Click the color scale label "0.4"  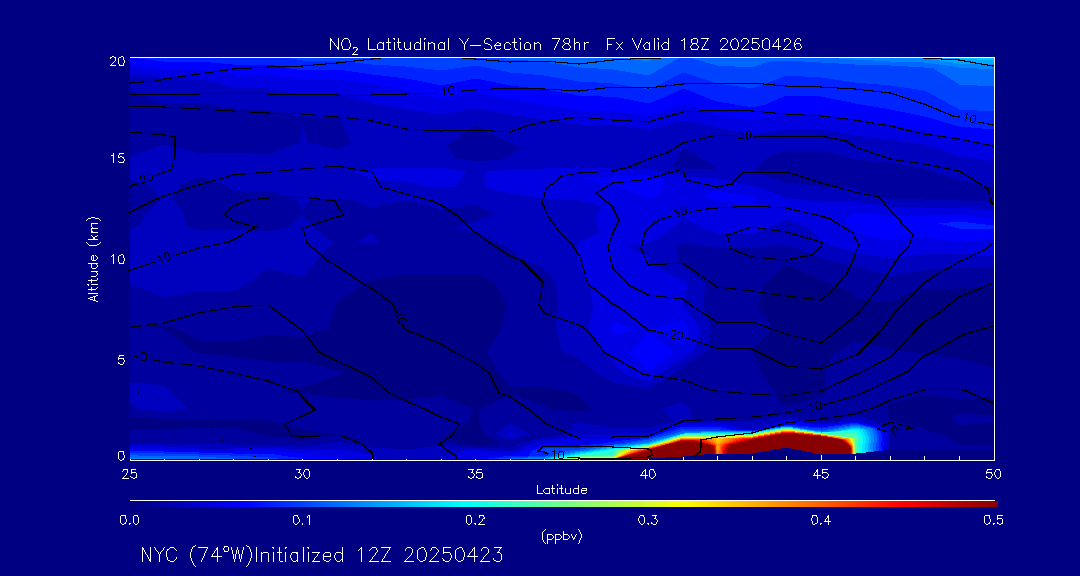(x=821, y=520)
